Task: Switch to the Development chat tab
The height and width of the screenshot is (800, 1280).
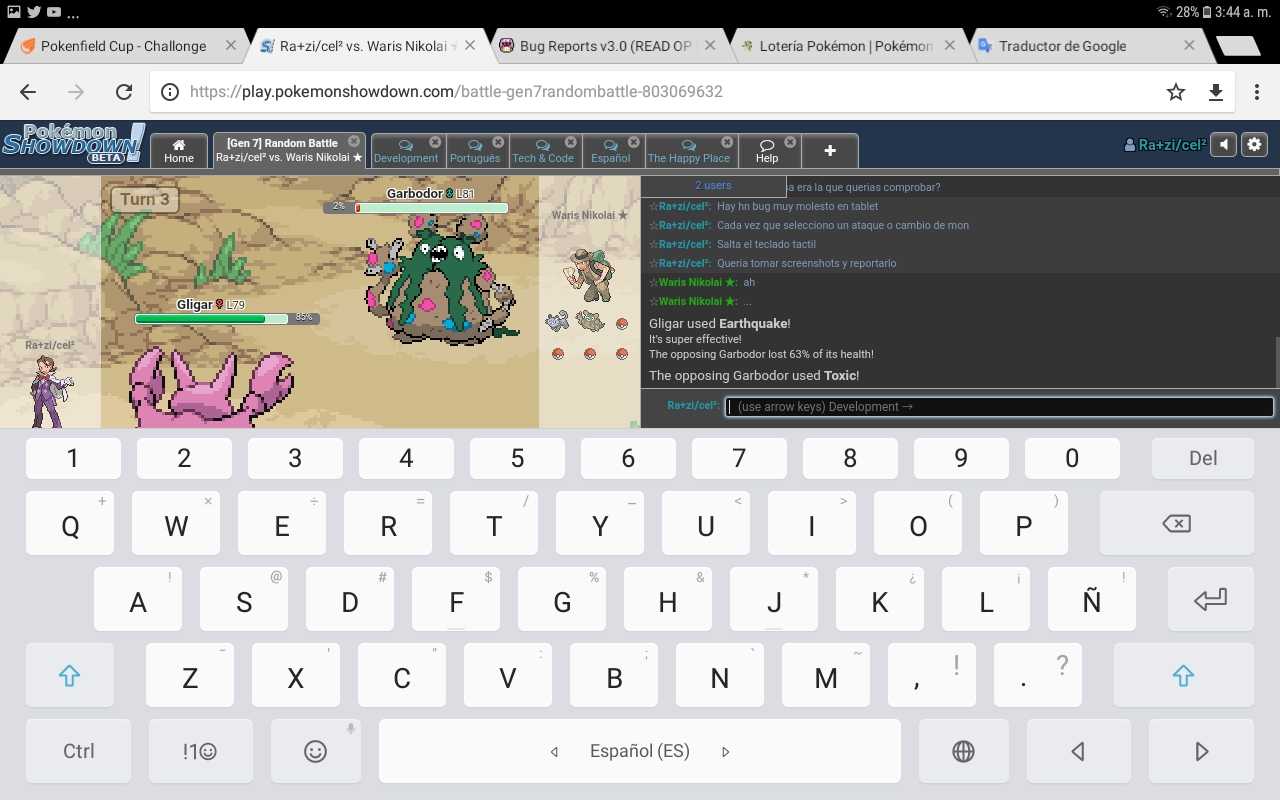Action: point(406,151)
